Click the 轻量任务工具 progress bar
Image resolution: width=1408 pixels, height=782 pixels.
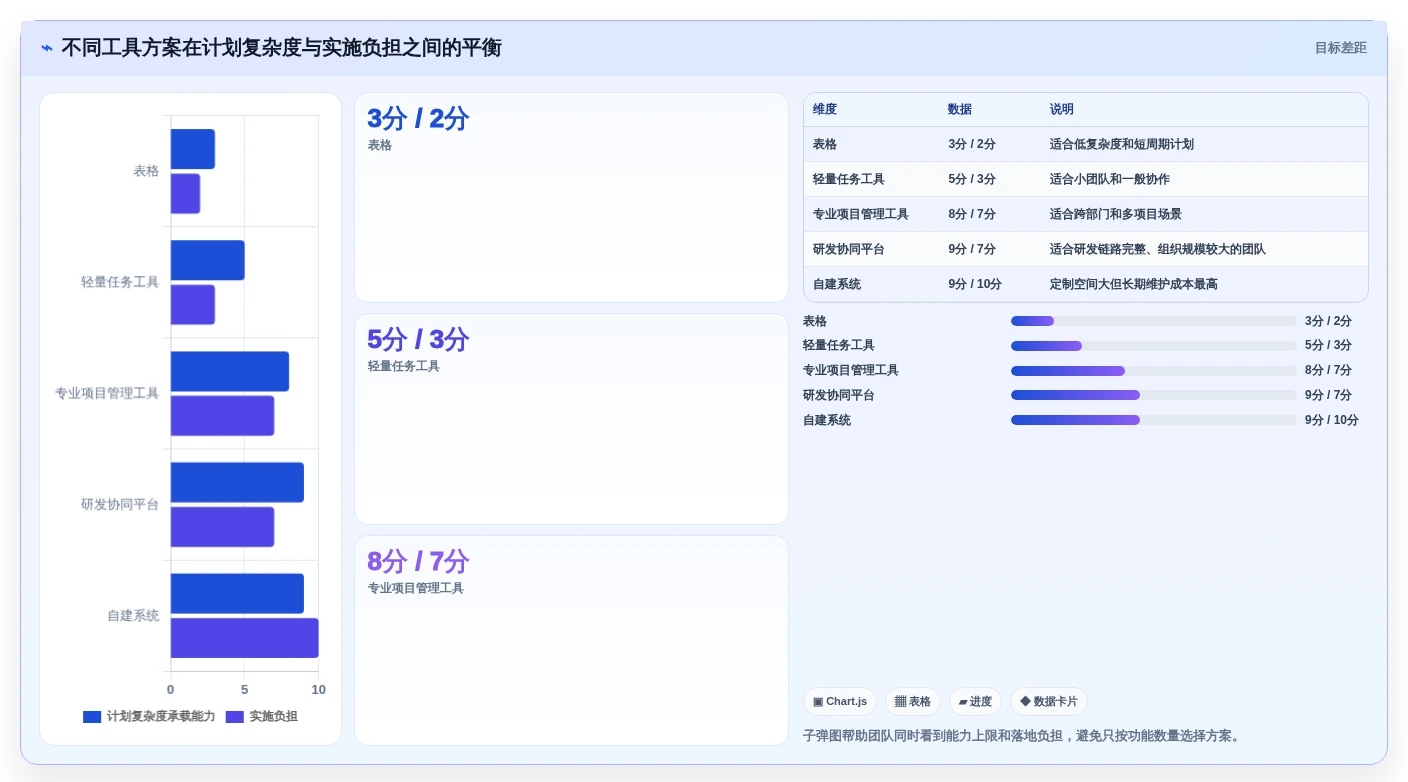tap(1153, 346)
